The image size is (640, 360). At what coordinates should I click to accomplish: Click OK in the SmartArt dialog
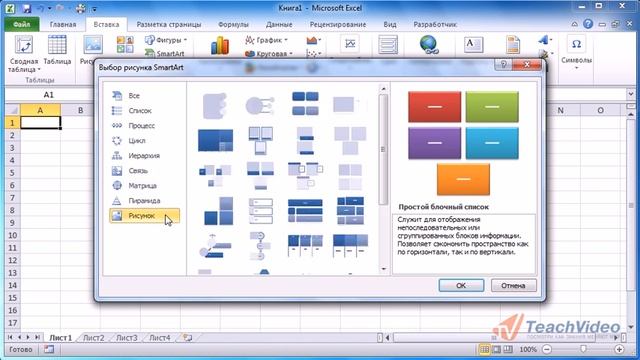(x=461, y=285)
